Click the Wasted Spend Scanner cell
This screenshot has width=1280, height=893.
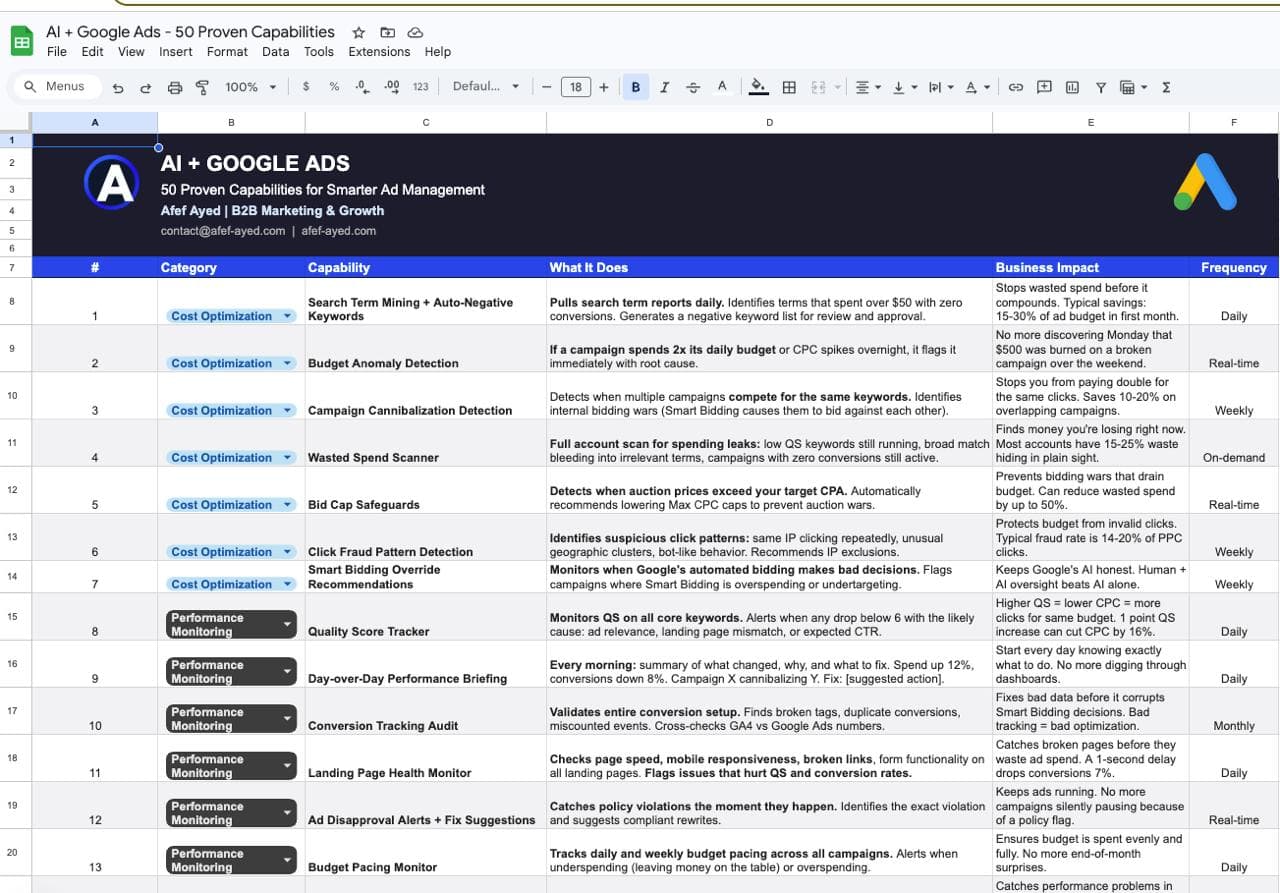[x=426, y=443]
